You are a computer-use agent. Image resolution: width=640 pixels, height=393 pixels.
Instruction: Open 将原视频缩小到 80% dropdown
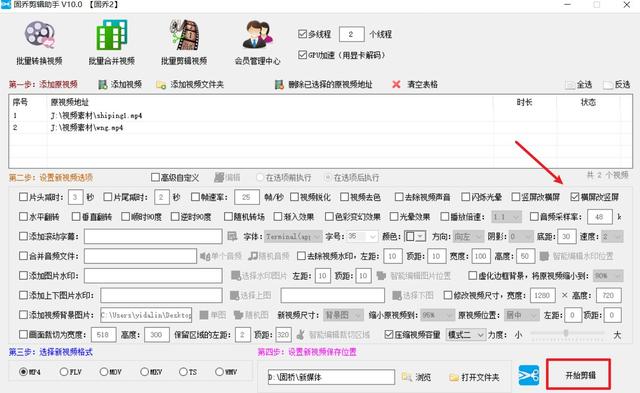pos(608,276)
